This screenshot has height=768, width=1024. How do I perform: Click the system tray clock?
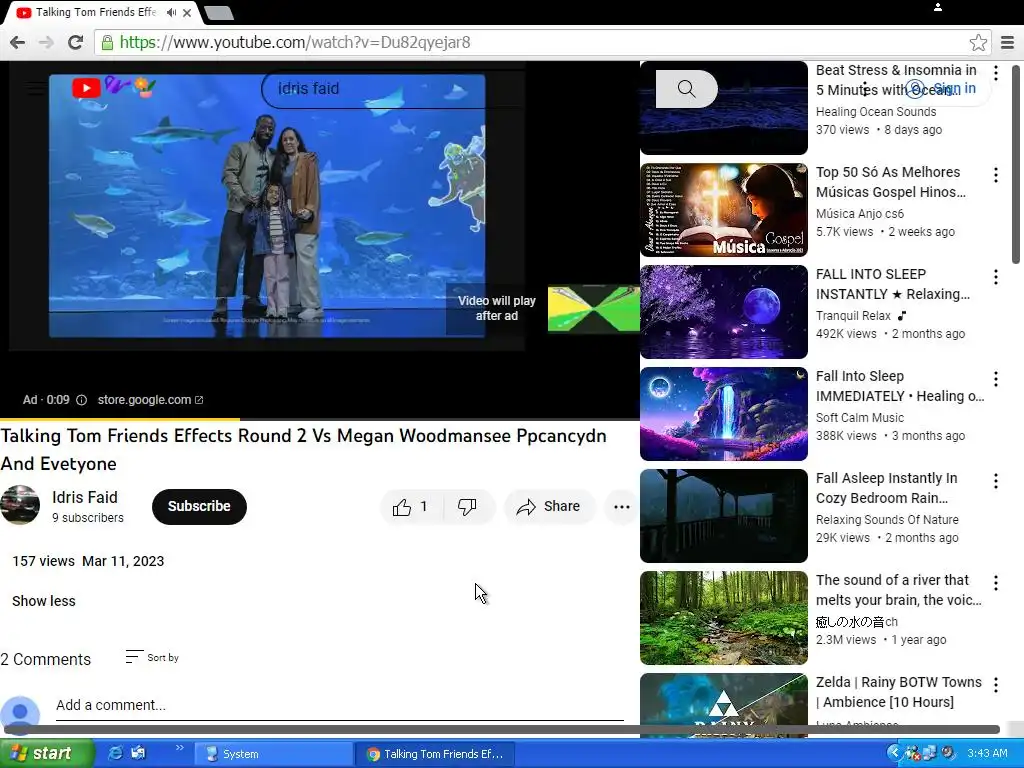[x=987, y=754]
